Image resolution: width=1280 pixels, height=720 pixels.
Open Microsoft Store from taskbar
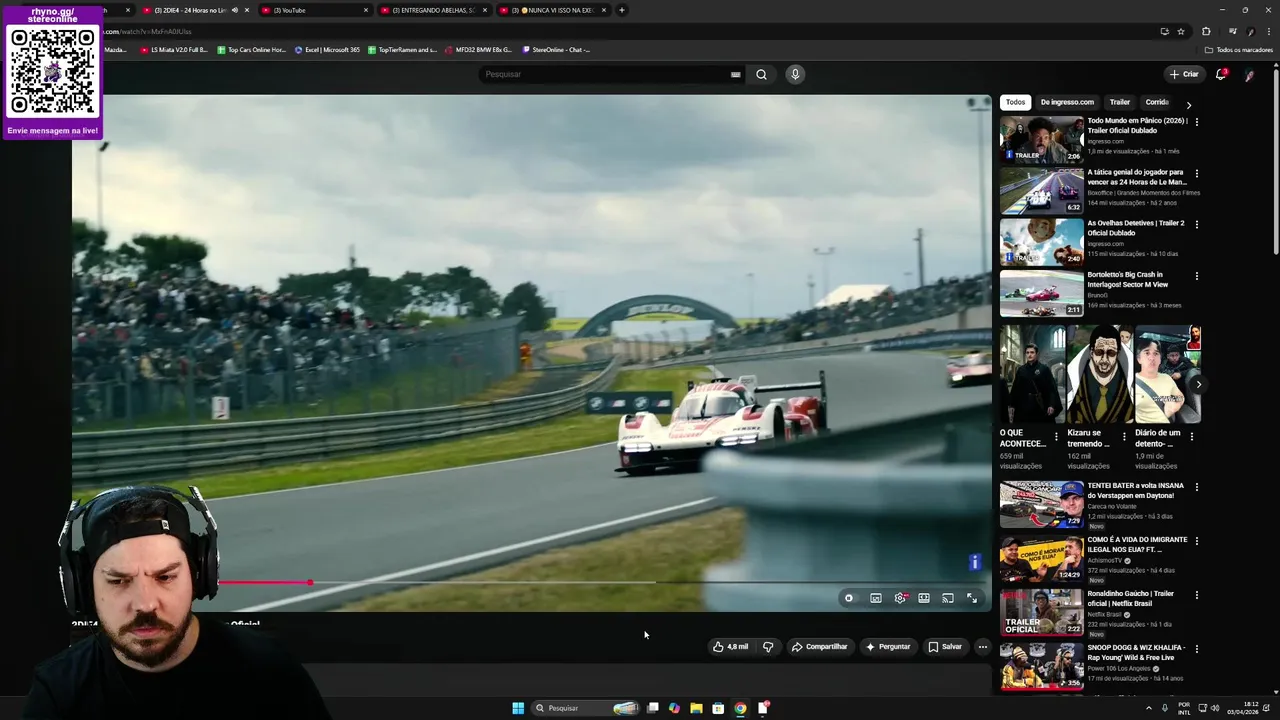[x=718, y=708]
